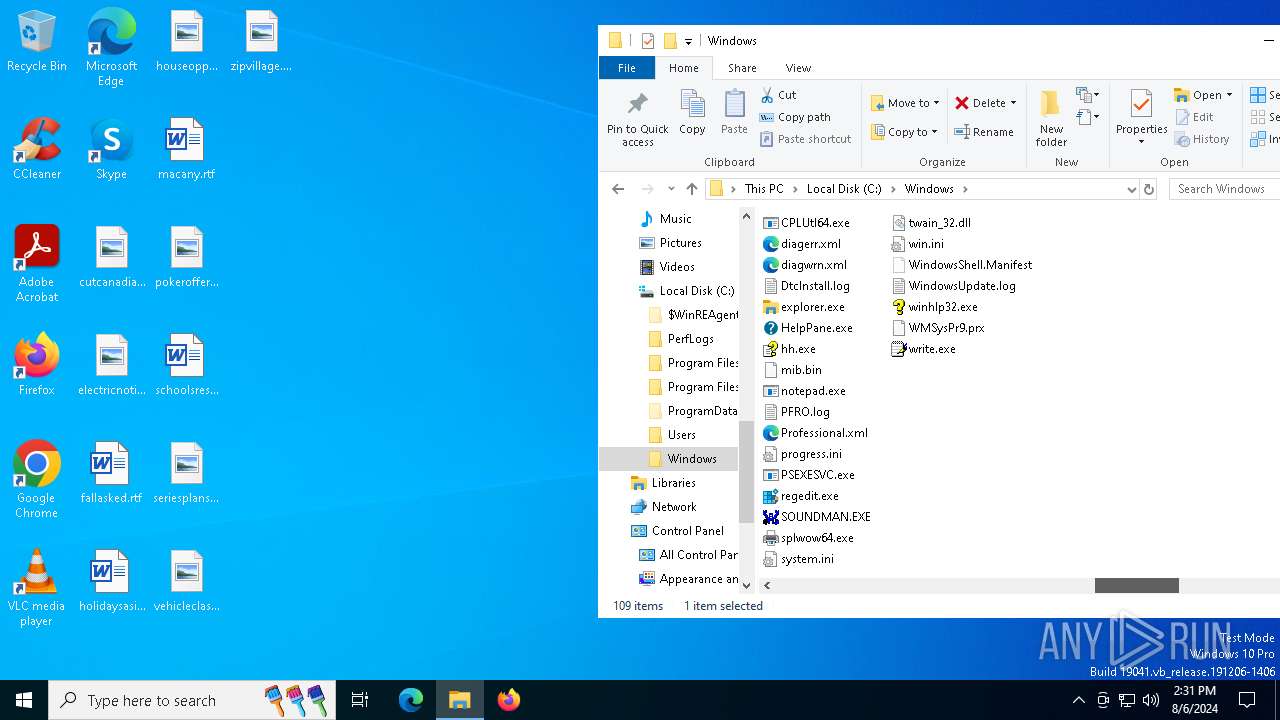Click Paste shortcut in ribbon
Image resolution: width=1280 pixels, height=720 pixels.
(805, 139)
